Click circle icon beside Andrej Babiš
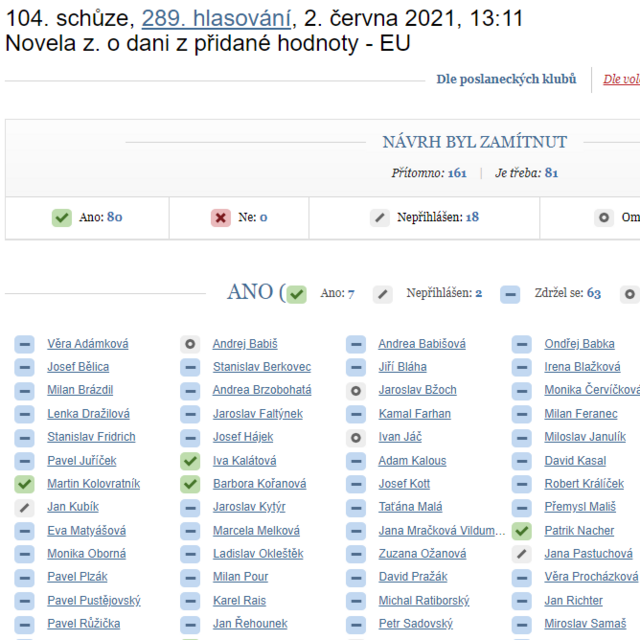This screenshot has height=640, width=640. (190, 344)
